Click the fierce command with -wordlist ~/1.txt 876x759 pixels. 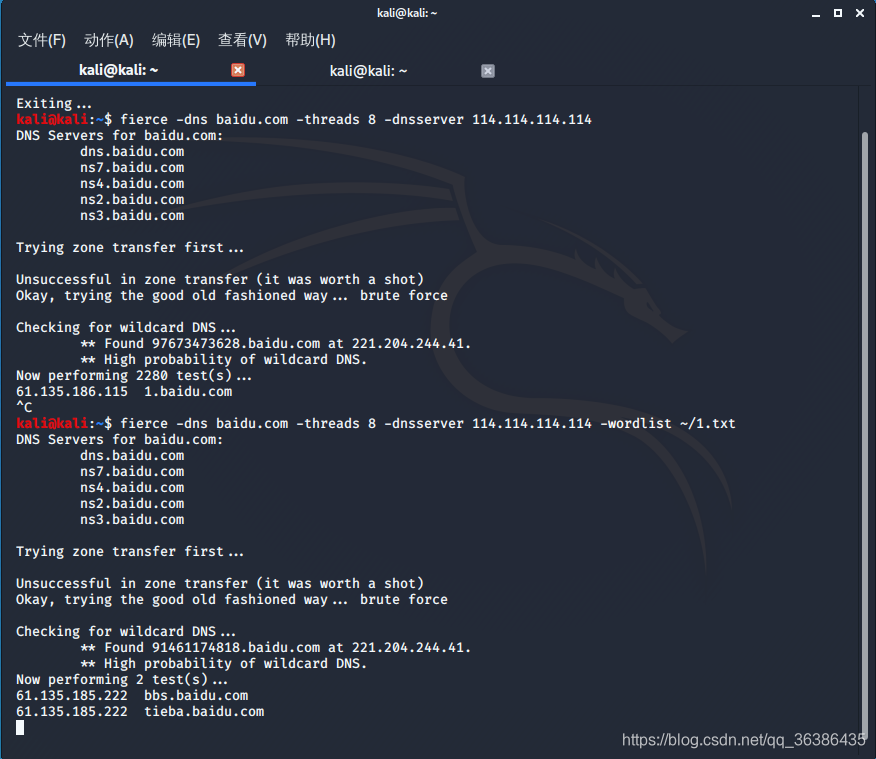[x=427, y=423]
